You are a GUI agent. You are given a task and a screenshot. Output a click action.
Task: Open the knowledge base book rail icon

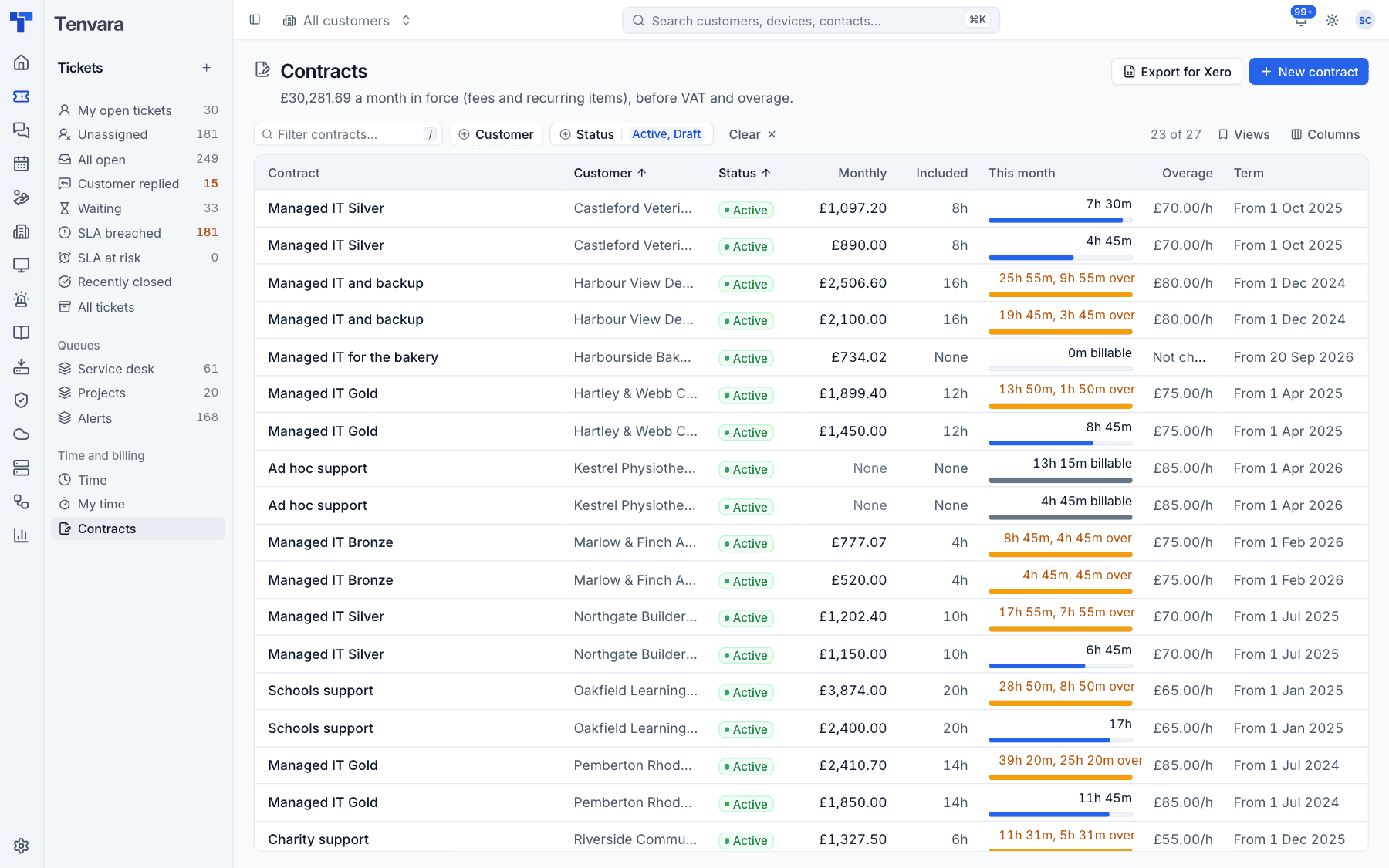click(22, 333)
